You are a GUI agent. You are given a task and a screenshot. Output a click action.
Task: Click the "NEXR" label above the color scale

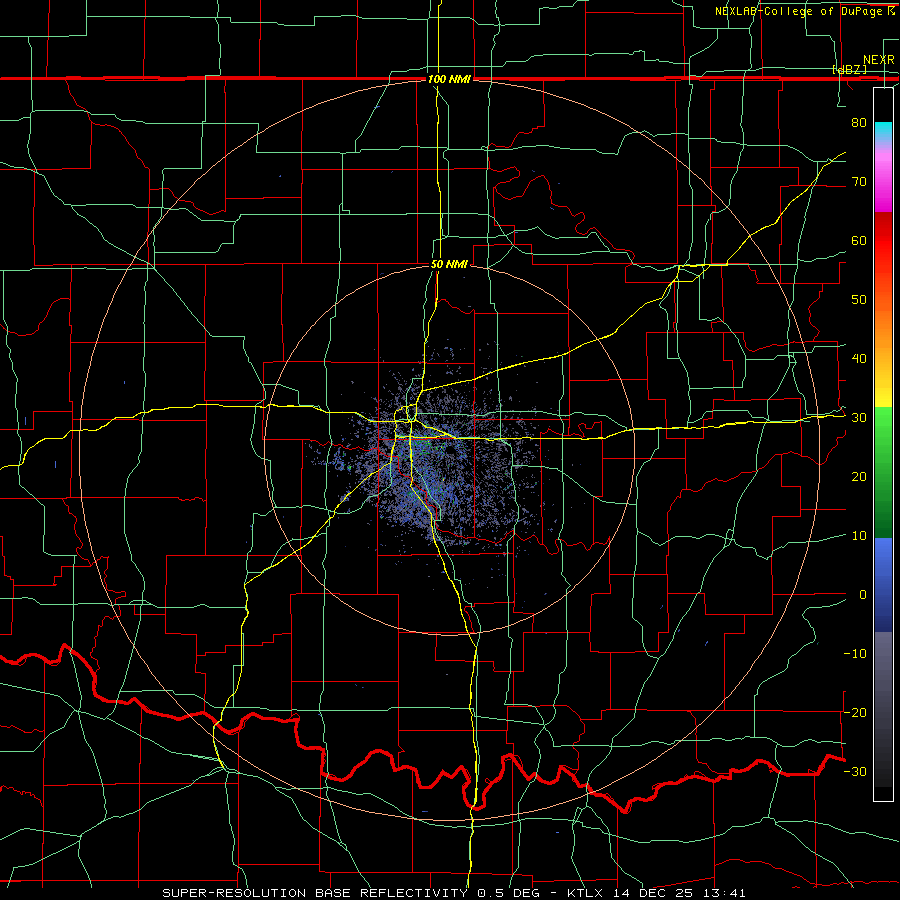[x=879, y=60]
